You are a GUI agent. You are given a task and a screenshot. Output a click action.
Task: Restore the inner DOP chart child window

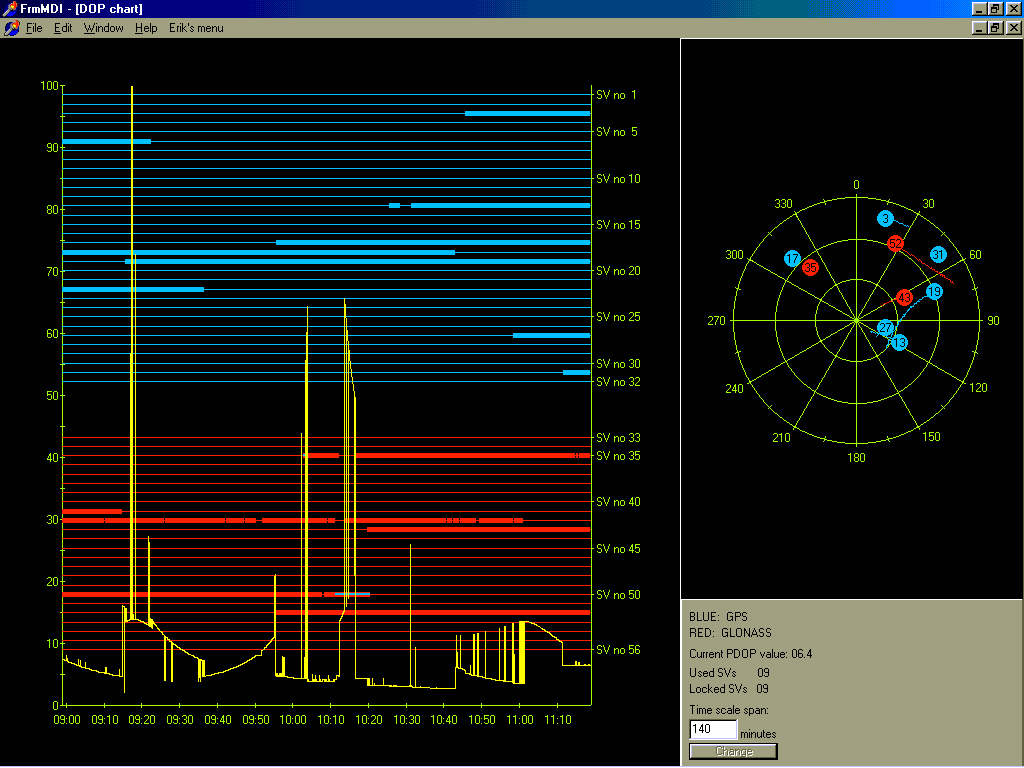pyautogui.click(x=995, y=28)
